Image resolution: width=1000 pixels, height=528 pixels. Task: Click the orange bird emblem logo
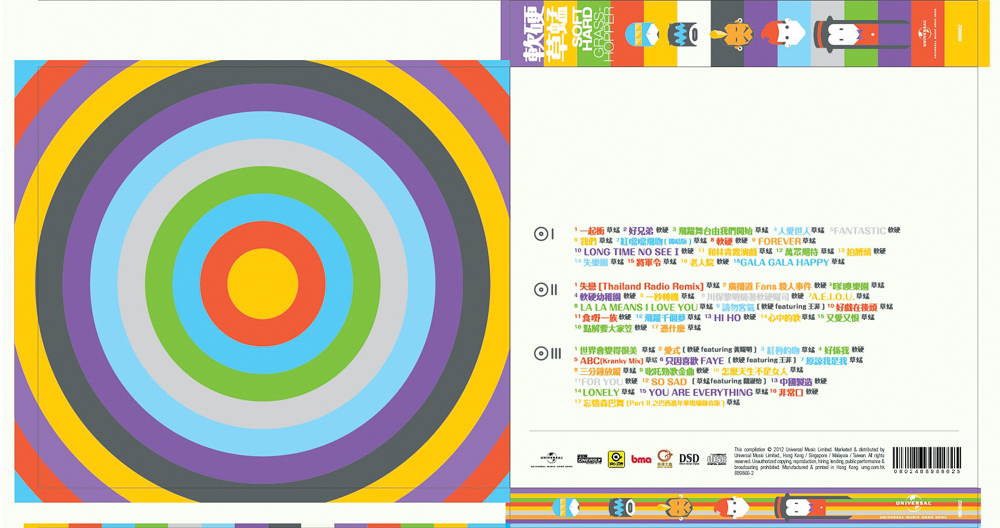[665, 458]
